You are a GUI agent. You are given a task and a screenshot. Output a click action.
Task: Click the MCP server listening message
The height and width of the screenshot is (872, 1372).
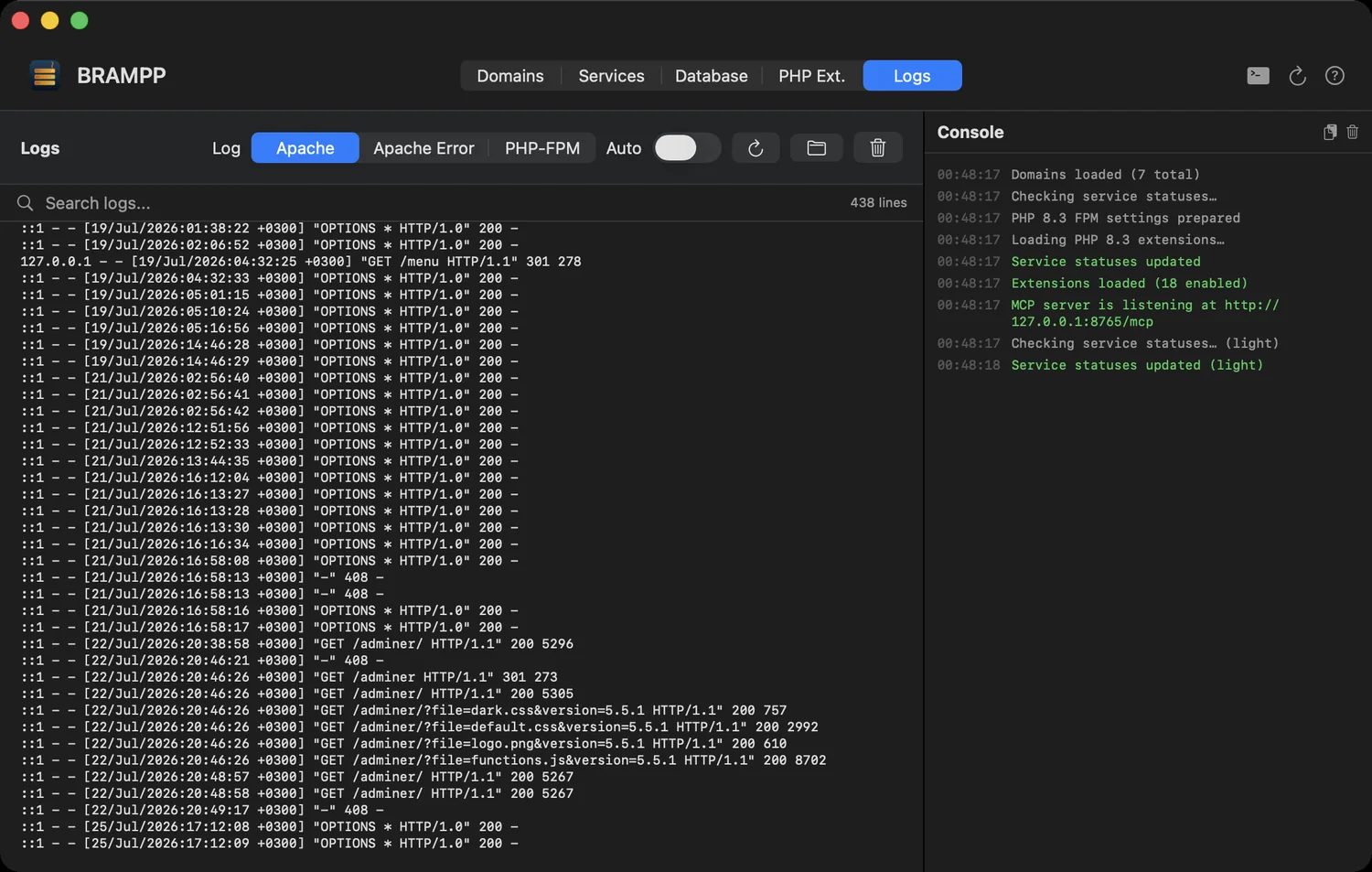pos(1144,314)
